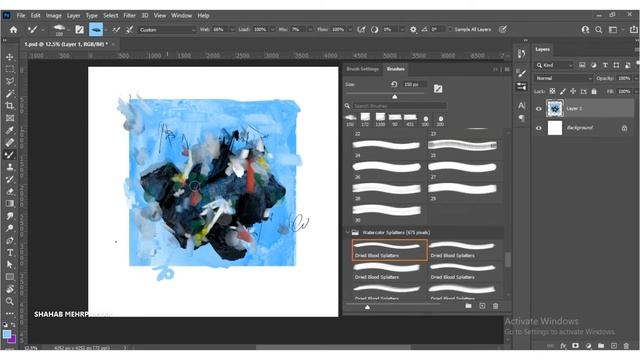Open the Filter menu
The width and height of the screenshot is (640, 360).
tap(129, 16)
